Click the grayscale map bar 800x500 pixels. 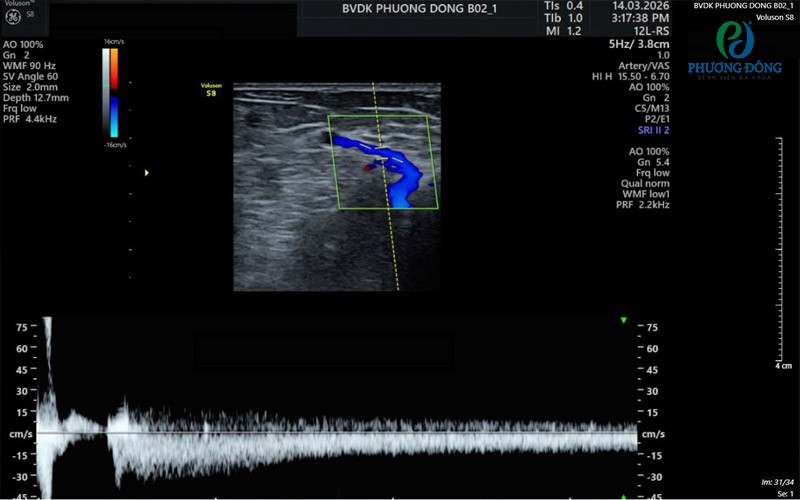(x=105, y=93)
